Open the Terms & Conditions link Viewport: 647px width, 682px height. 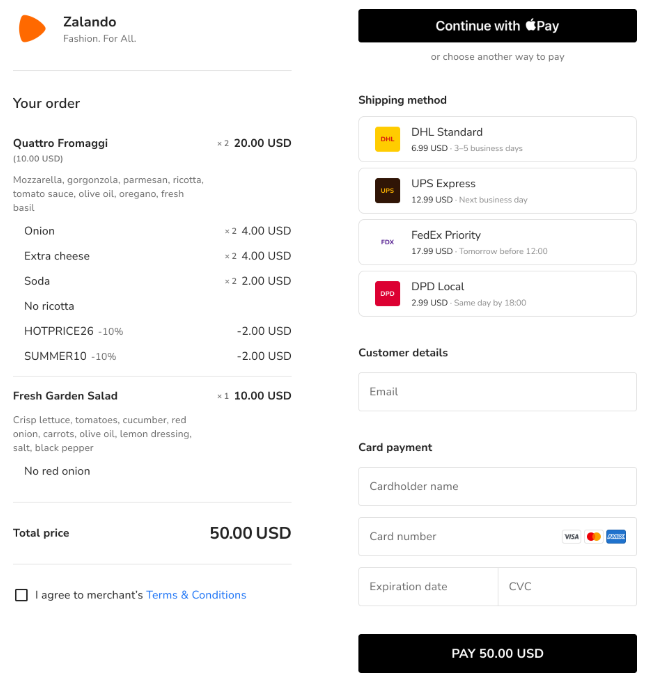pyautogui.click(x=196, y=595)
